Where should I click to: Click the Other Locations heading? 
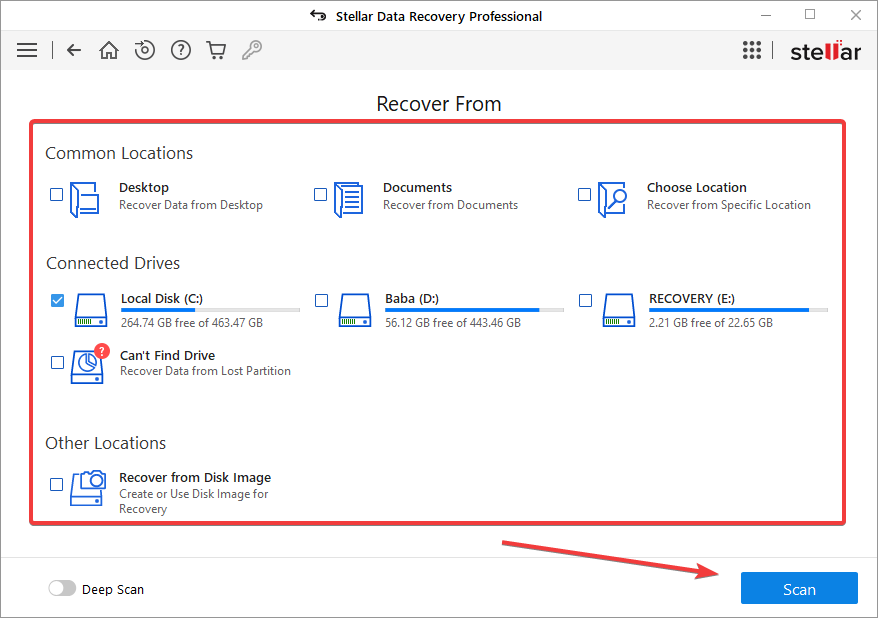pos(105,443)
